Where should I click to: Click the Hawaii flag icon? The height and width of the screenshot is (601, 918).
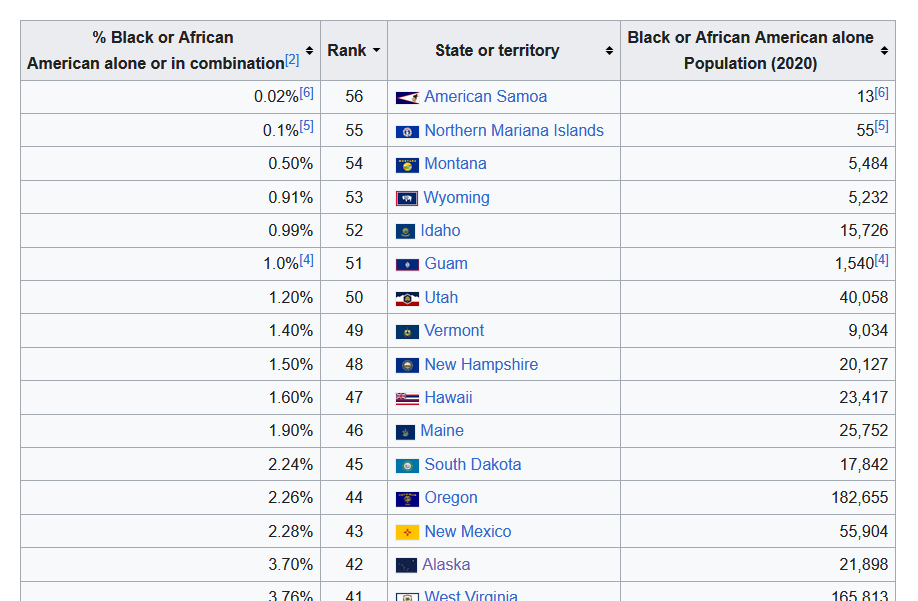point(407,398)
